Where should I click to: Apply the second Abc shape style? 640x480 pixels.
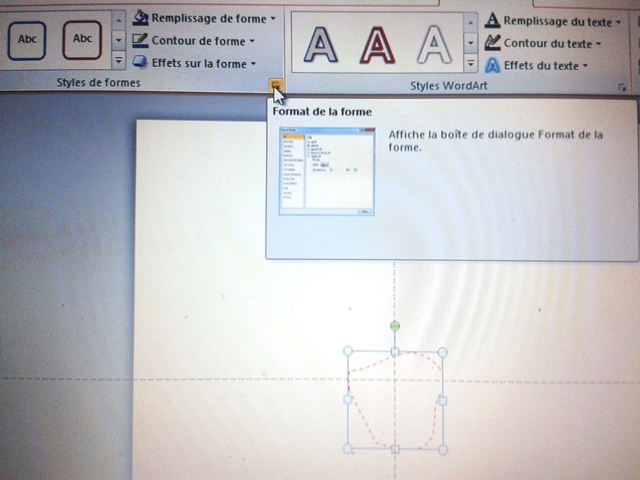83,39
